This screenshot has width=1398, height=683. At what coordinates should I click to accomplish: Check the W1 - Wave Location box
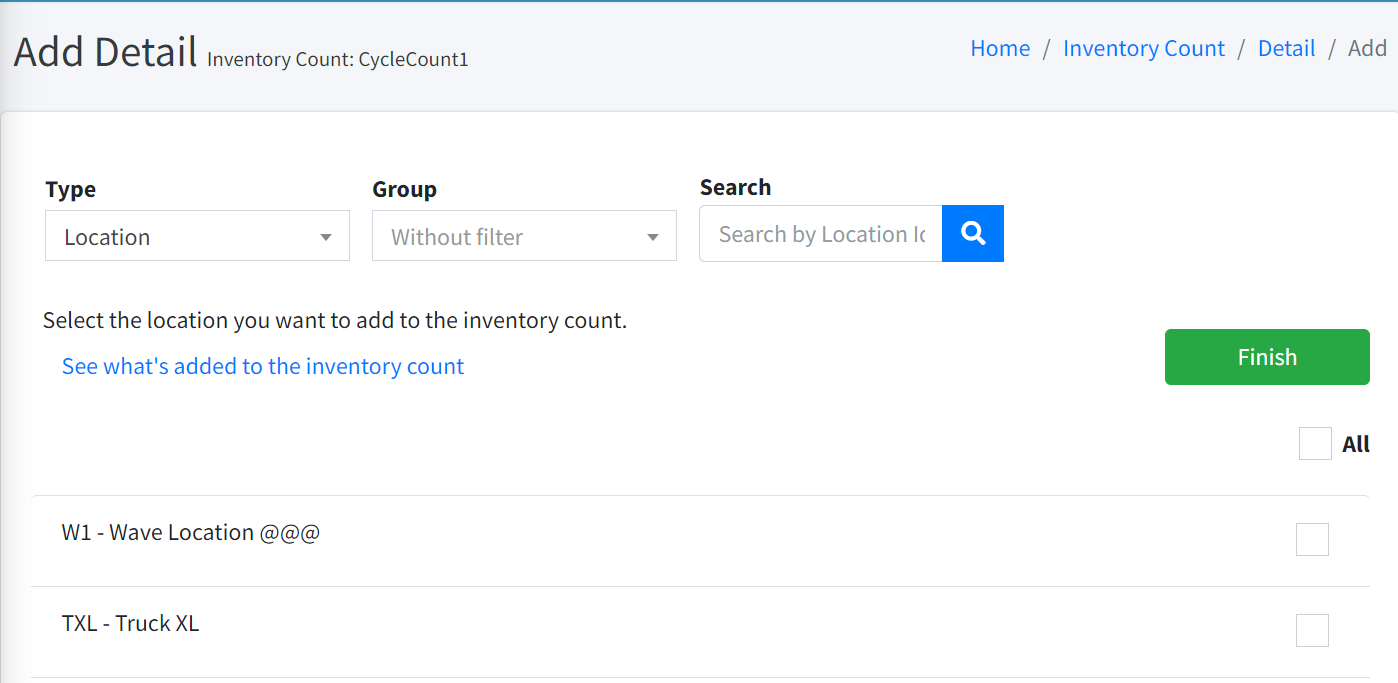pos(1312,539)
